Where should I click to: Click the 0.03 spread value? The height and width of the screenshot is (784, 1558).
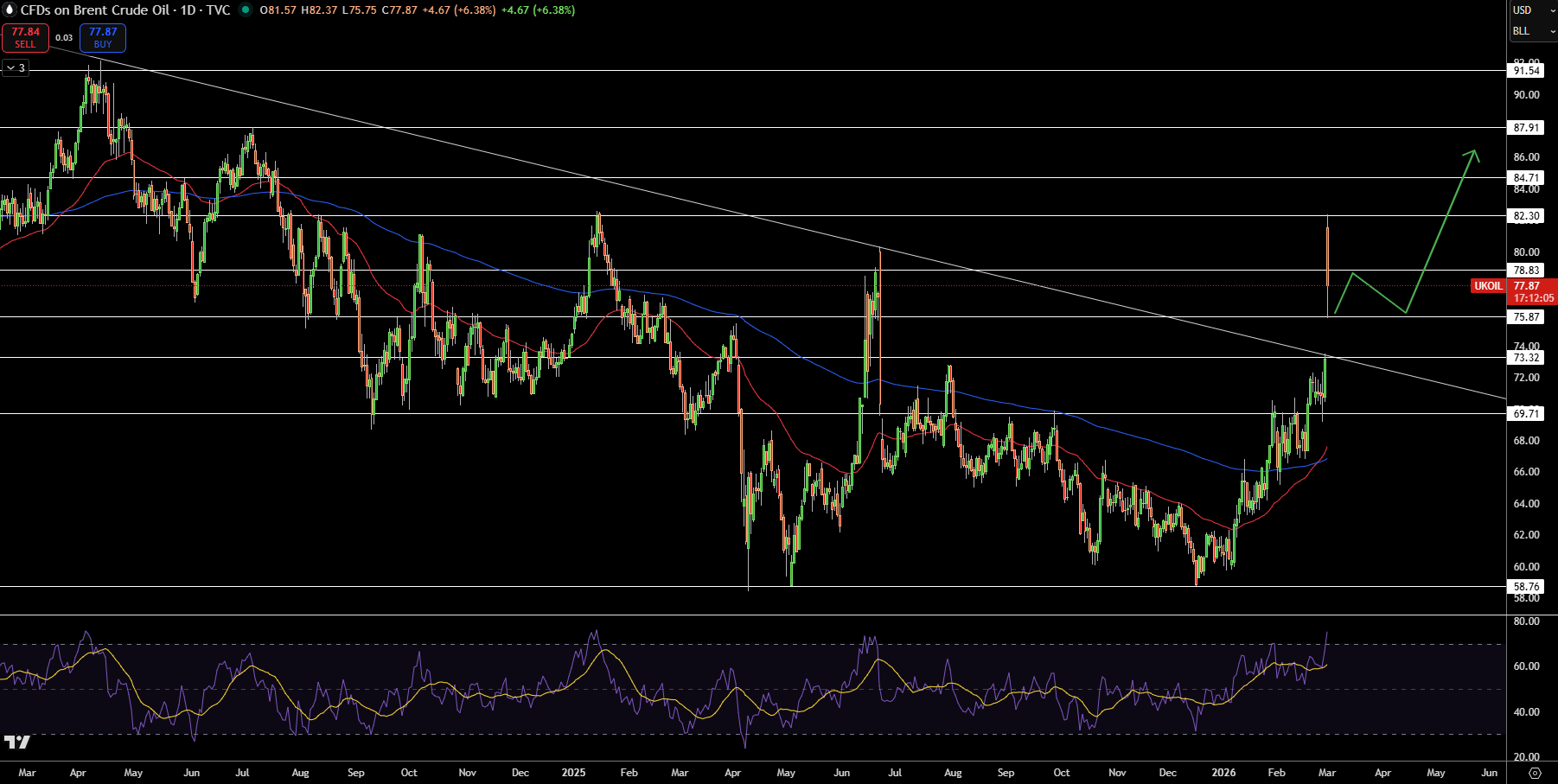click(64, 38)
